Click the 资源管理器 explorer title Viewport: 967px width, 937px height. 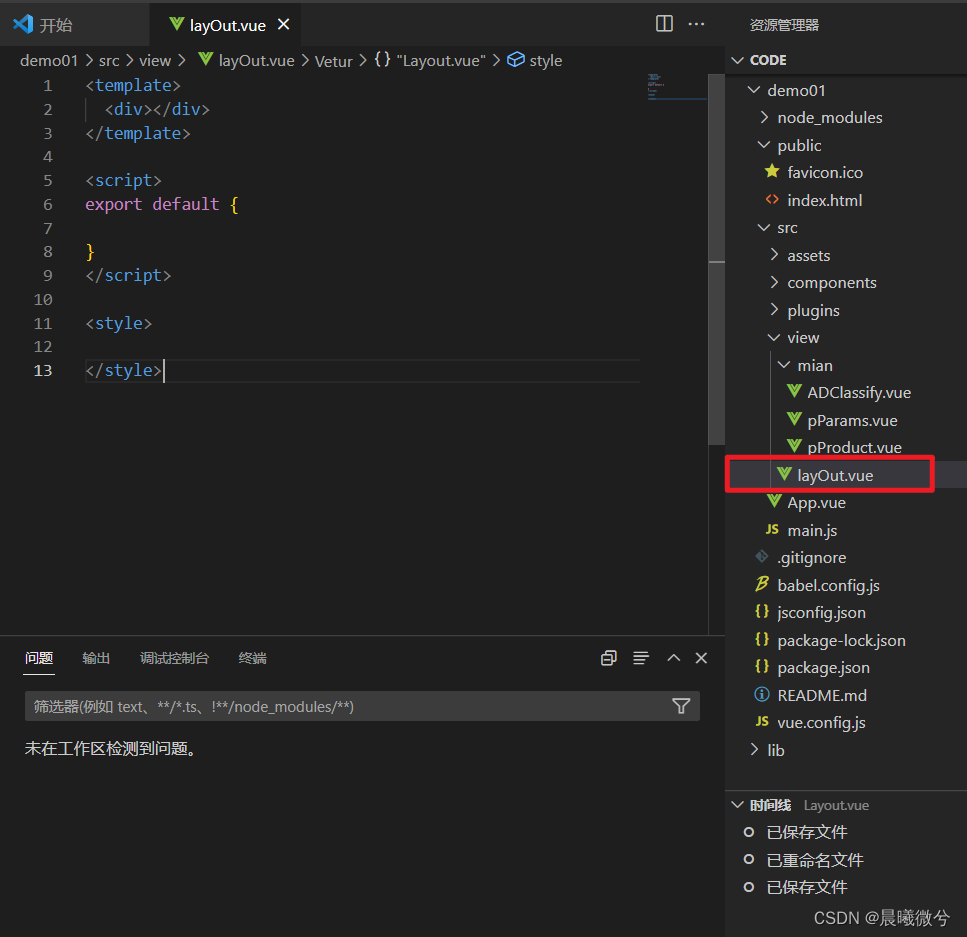tap(784, 25)
